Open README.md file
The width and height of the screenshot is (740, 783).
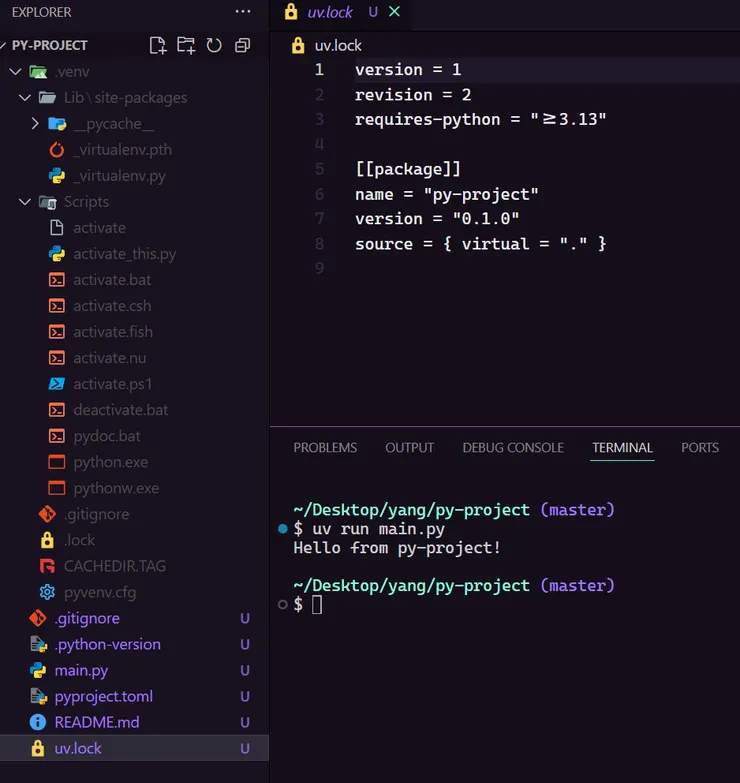coord(97,722)
